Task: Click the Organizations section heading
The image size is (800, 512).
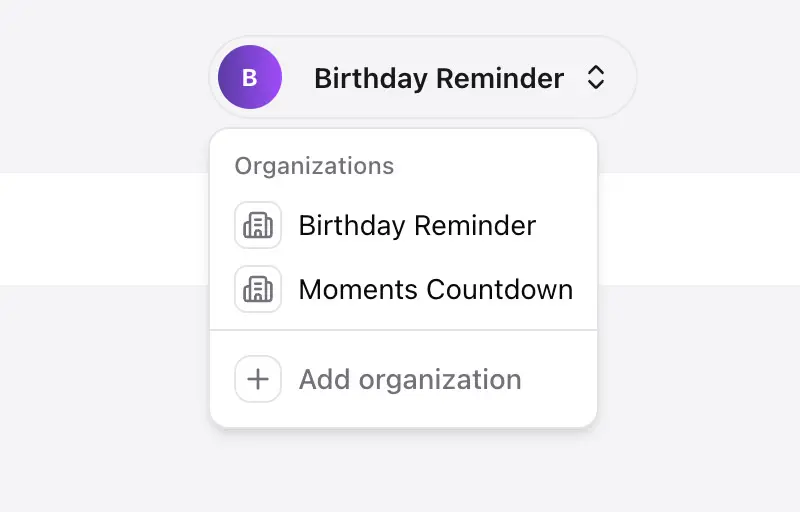Action: 314,166
